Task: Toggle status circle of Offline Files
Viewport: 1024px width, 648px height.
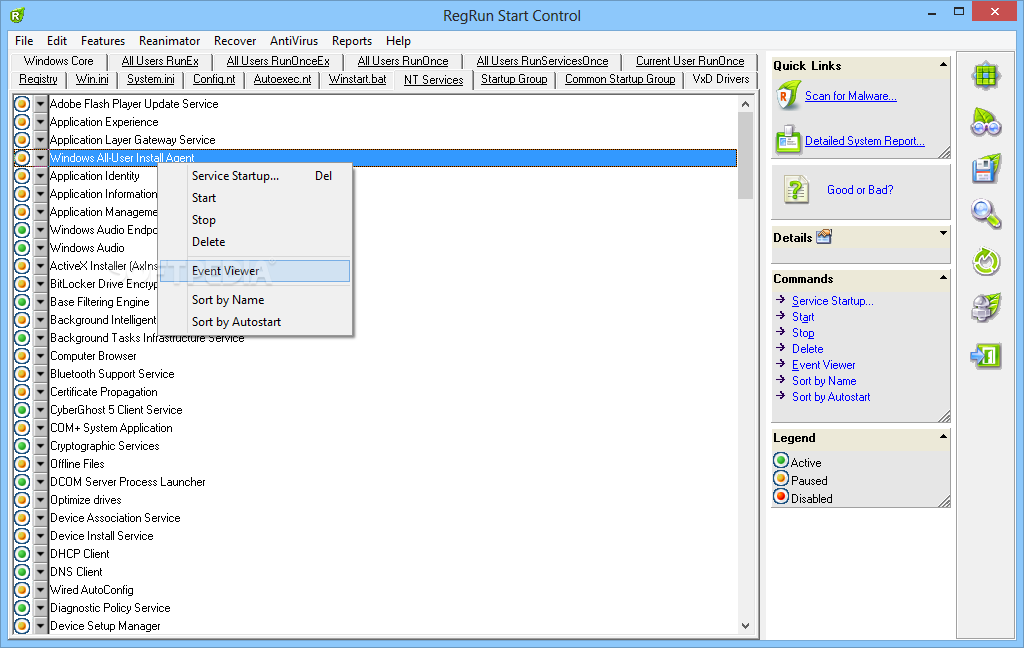Action: [22, 464]
